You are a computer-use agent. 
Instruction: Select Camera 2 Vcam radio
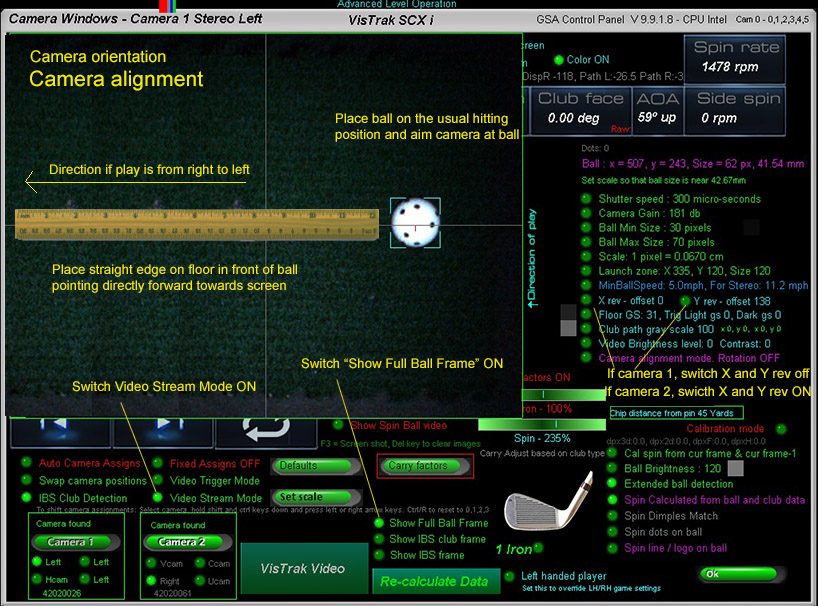click(x=151, y=563)
